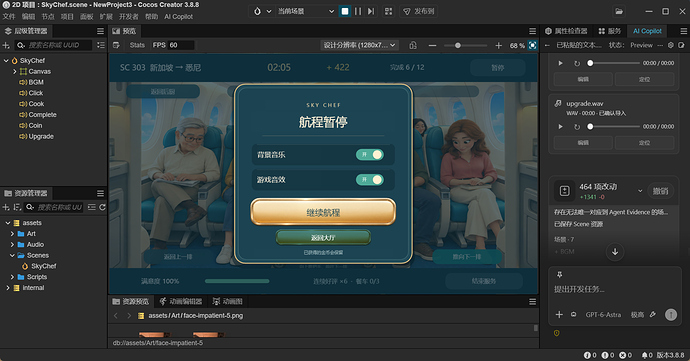
Task: Click the FPS value input field
Action: [x=181, y=45]
